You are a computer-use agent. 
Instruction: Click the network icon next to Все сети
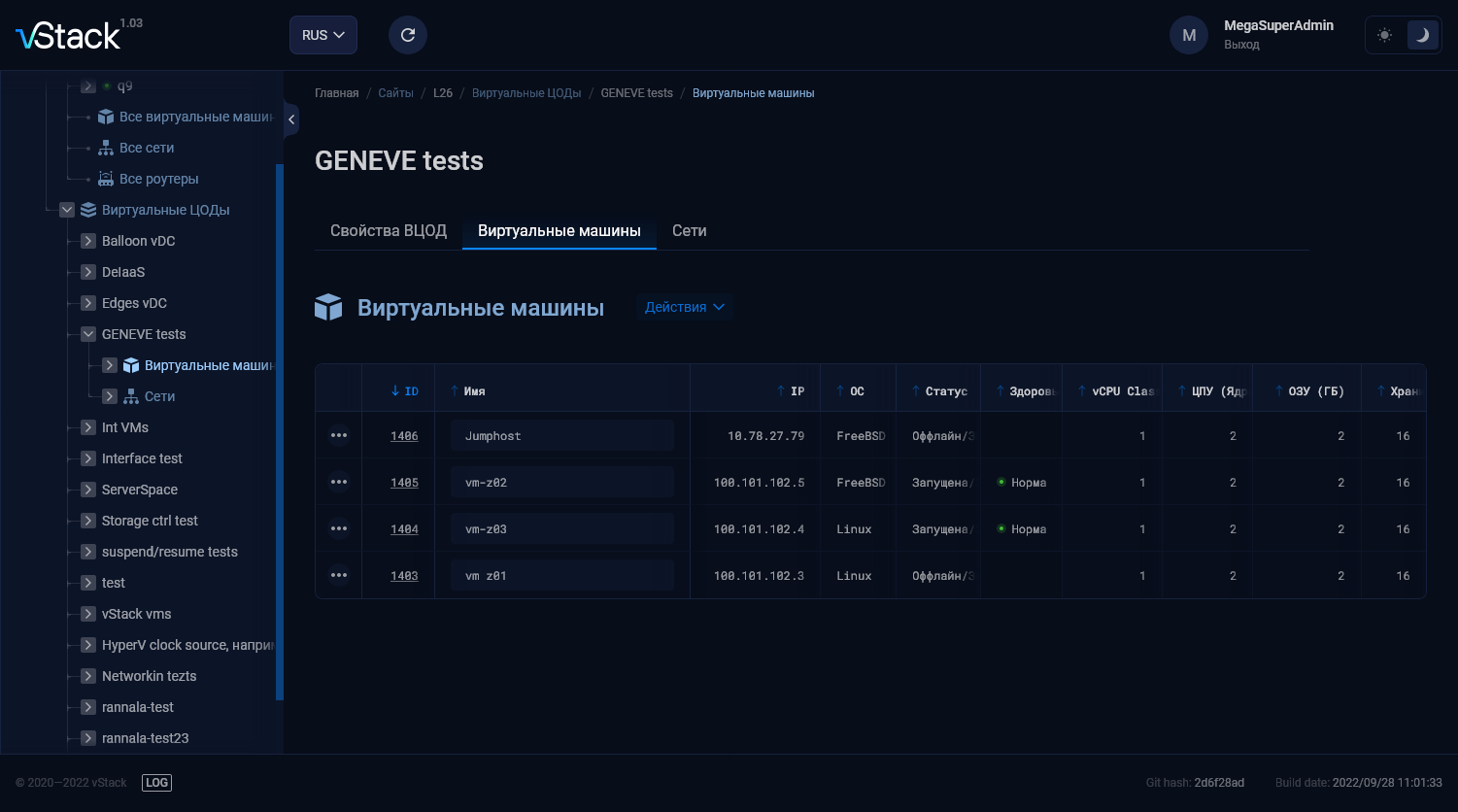click(106, 148)
